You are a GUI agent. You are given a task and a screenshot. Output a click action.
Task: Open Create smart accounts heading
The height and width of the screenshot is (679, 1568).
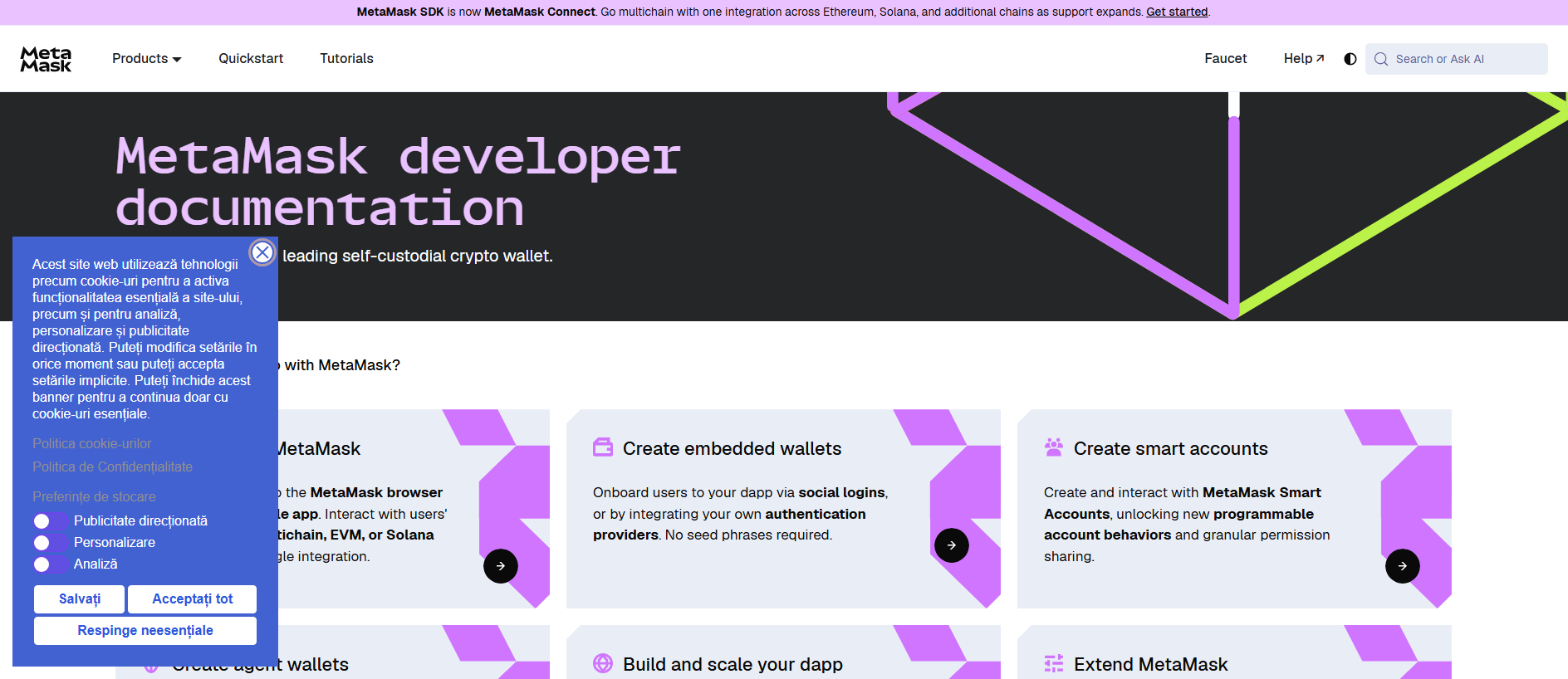[1170, 448]
